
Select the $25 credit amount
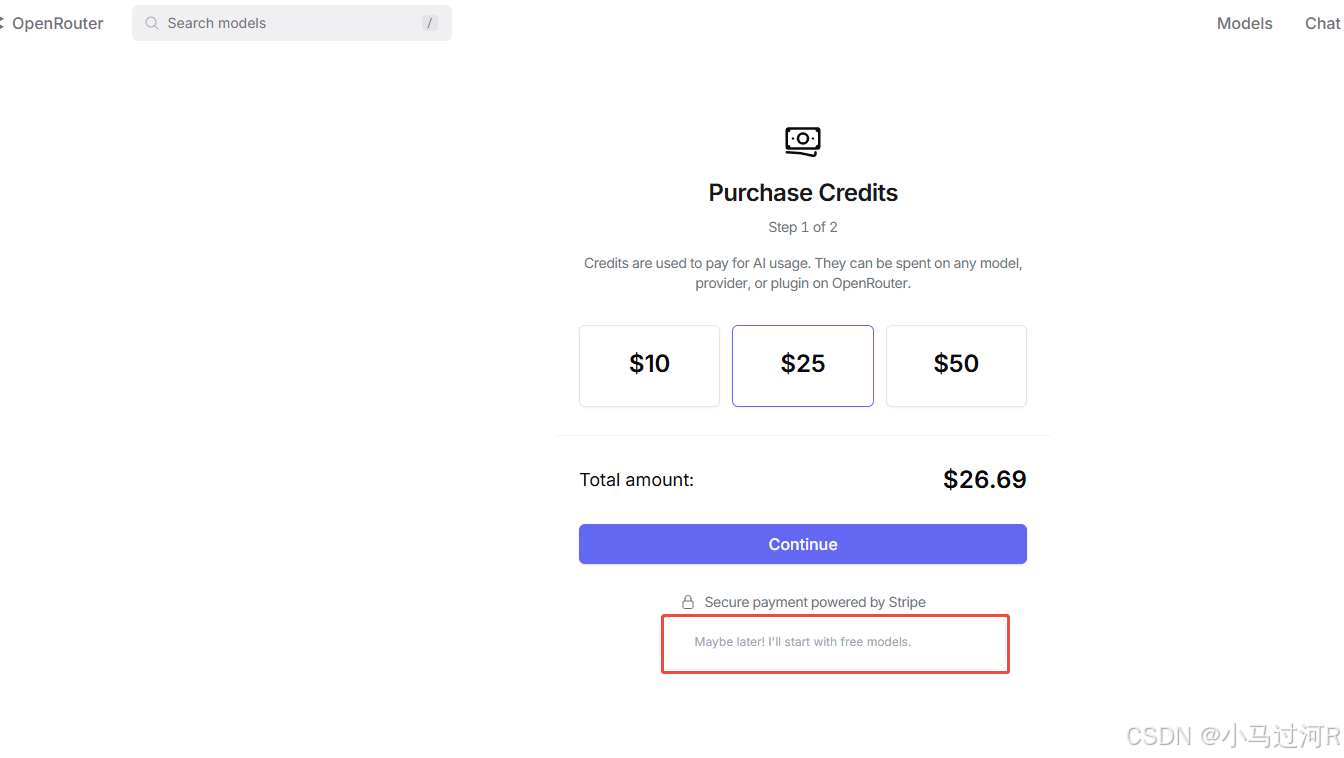tap(803, 366)
